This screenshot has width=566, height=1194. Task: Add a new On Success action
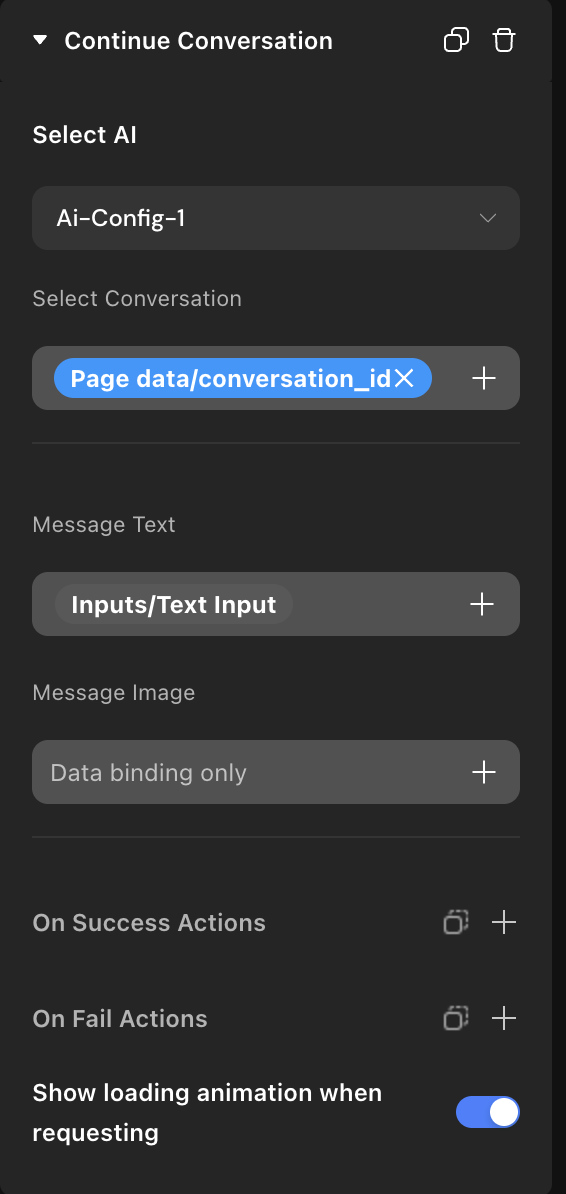[x=504, y=922]
